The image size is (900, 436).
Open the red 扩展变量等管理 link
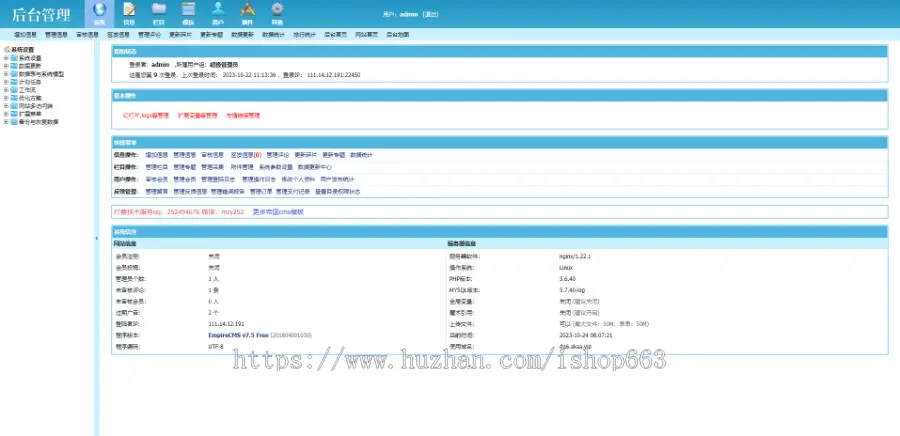[x=197, y=115]
